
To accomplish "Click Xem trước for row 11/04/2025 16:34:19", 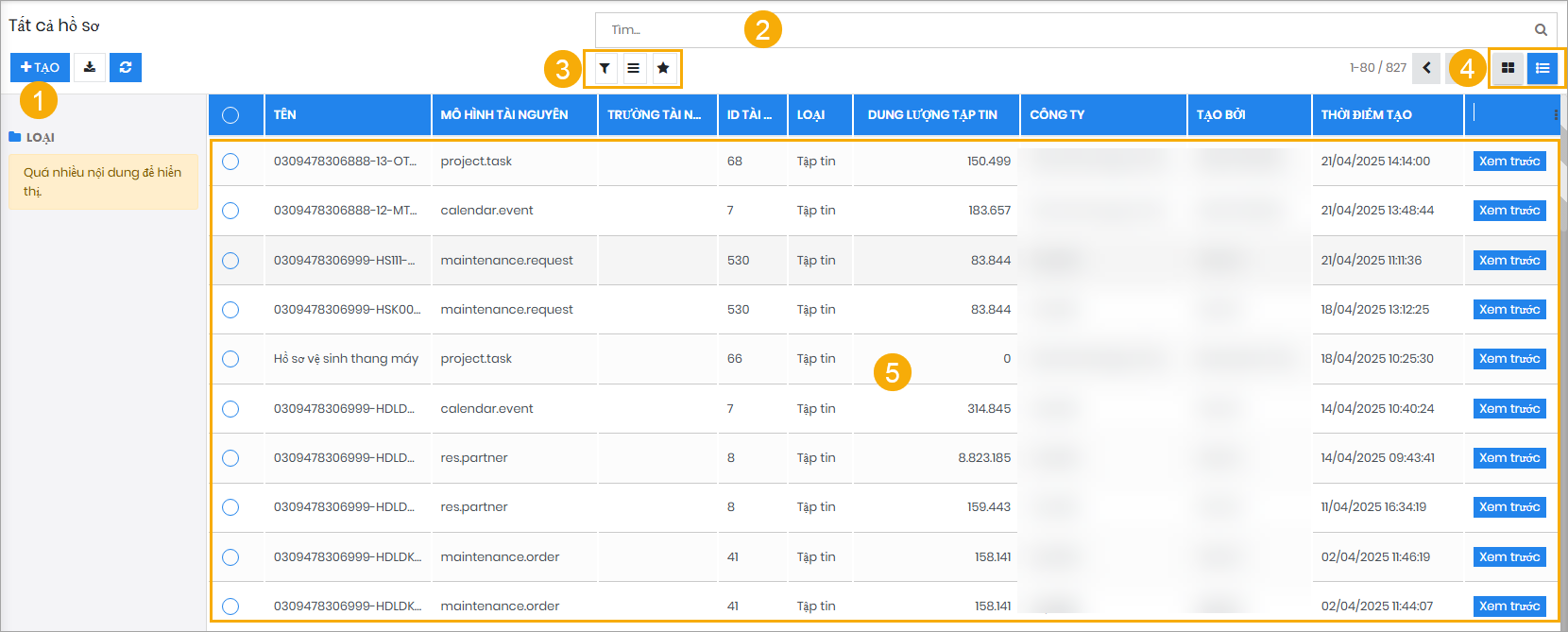I will tap(1509, 507).
